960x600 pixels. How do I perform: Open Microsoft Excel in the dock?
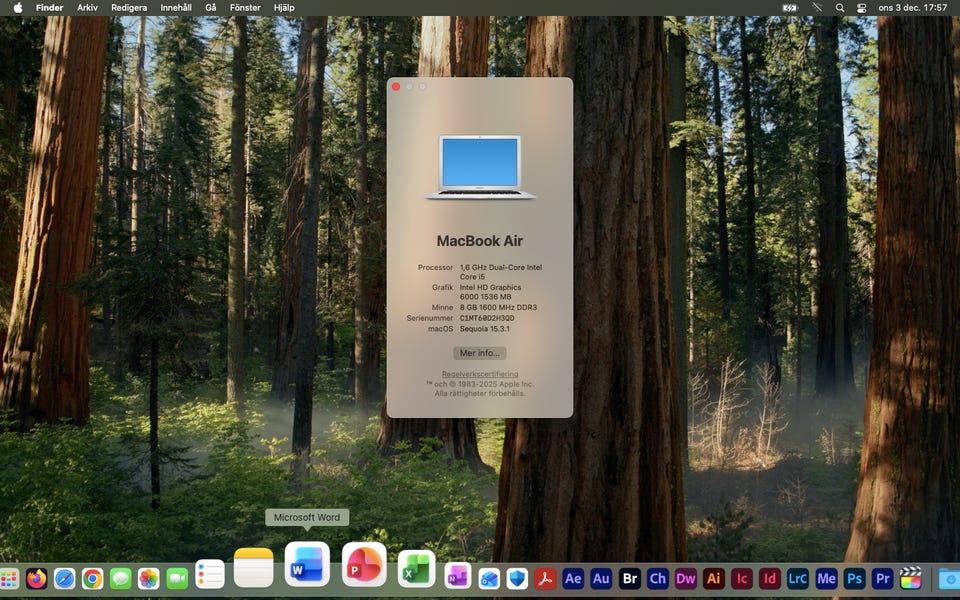416,569
